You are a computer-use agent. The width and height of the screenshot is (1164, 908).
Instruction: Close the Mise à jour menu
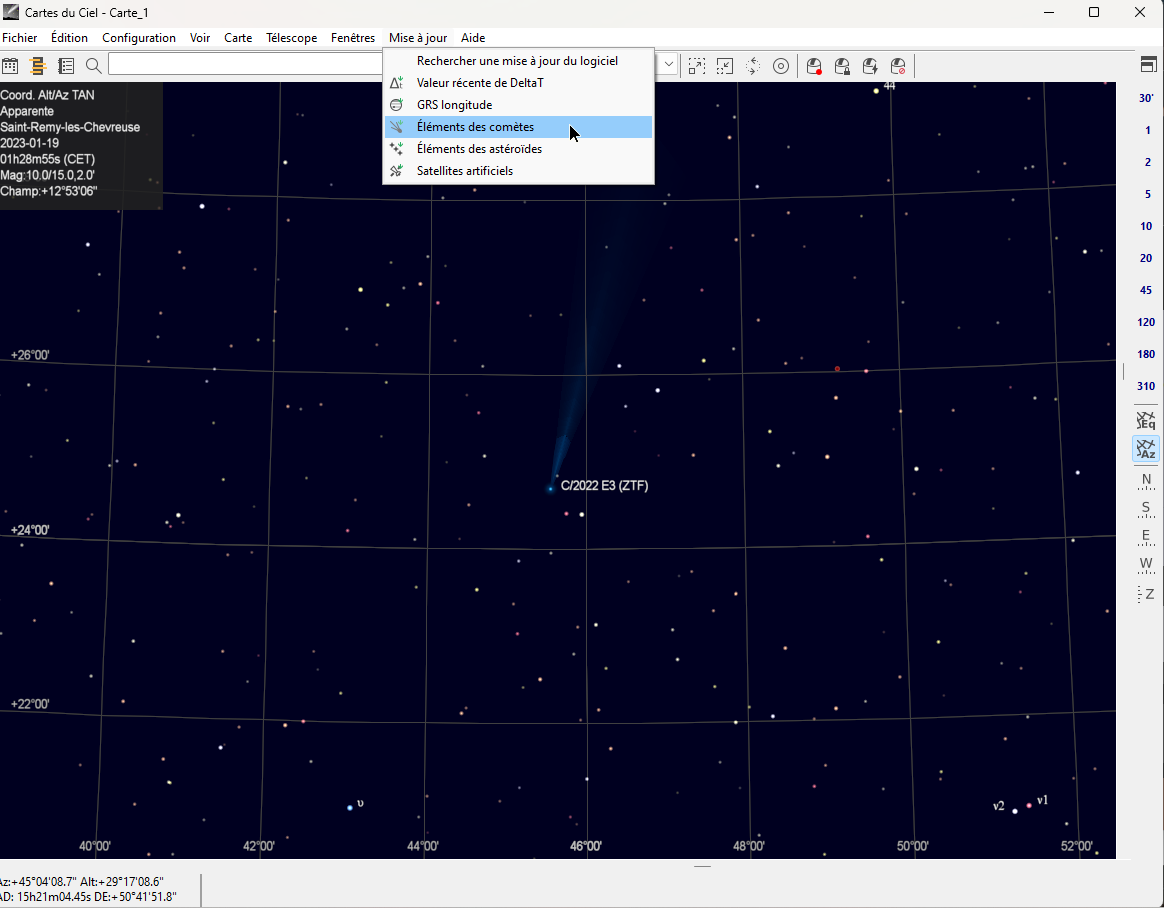coord(418,38)
